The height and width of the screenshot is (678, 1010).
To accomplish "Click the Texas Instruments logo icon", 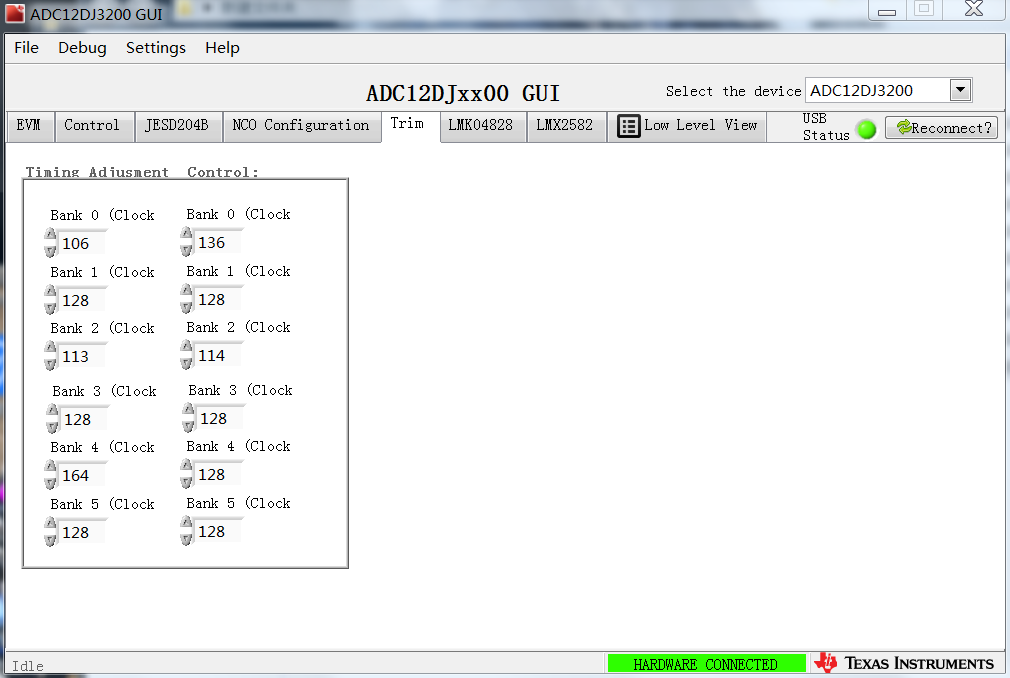I will (826, 663).
